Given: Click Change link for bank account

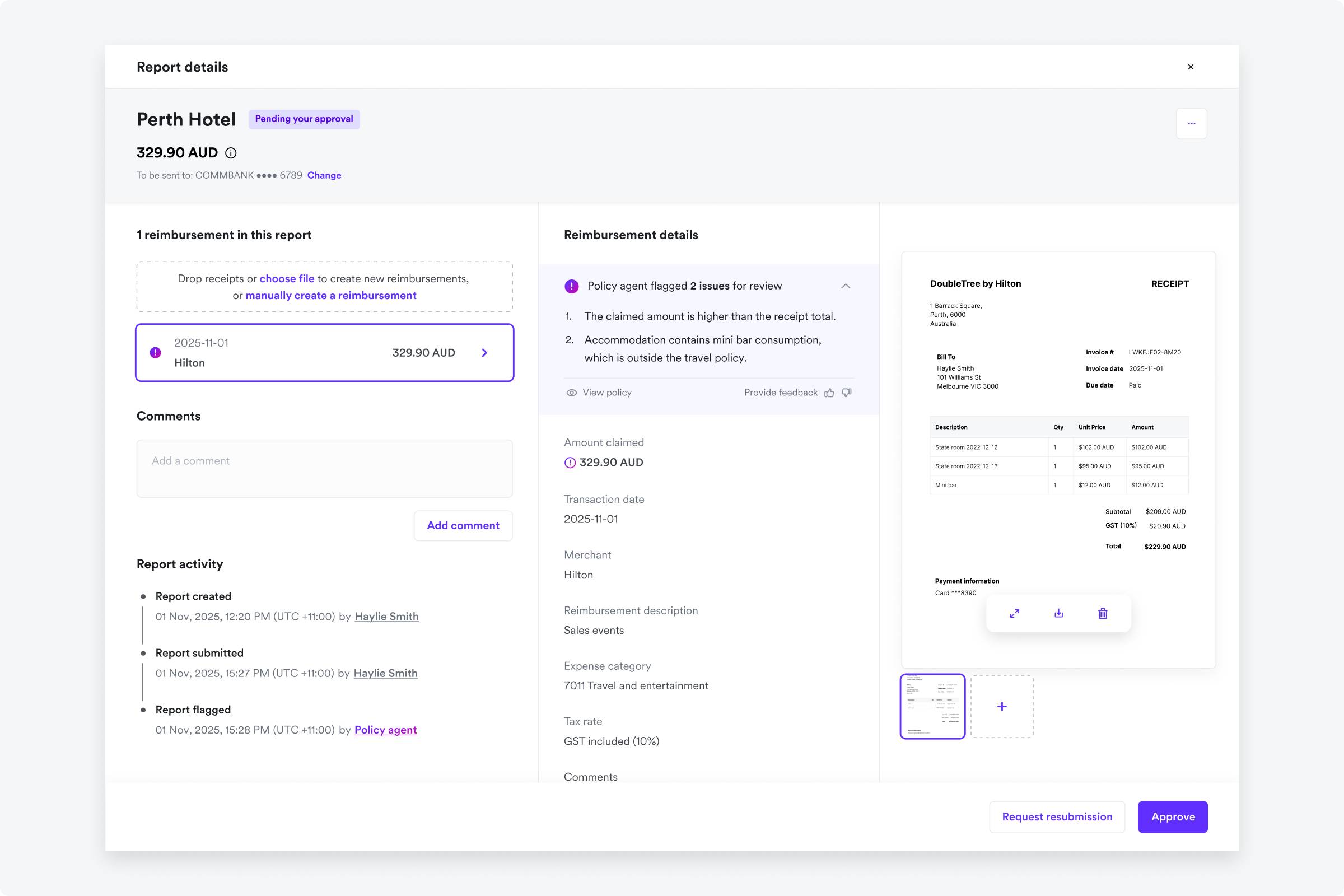Looking at the screenshot, I should coord(324,175).
